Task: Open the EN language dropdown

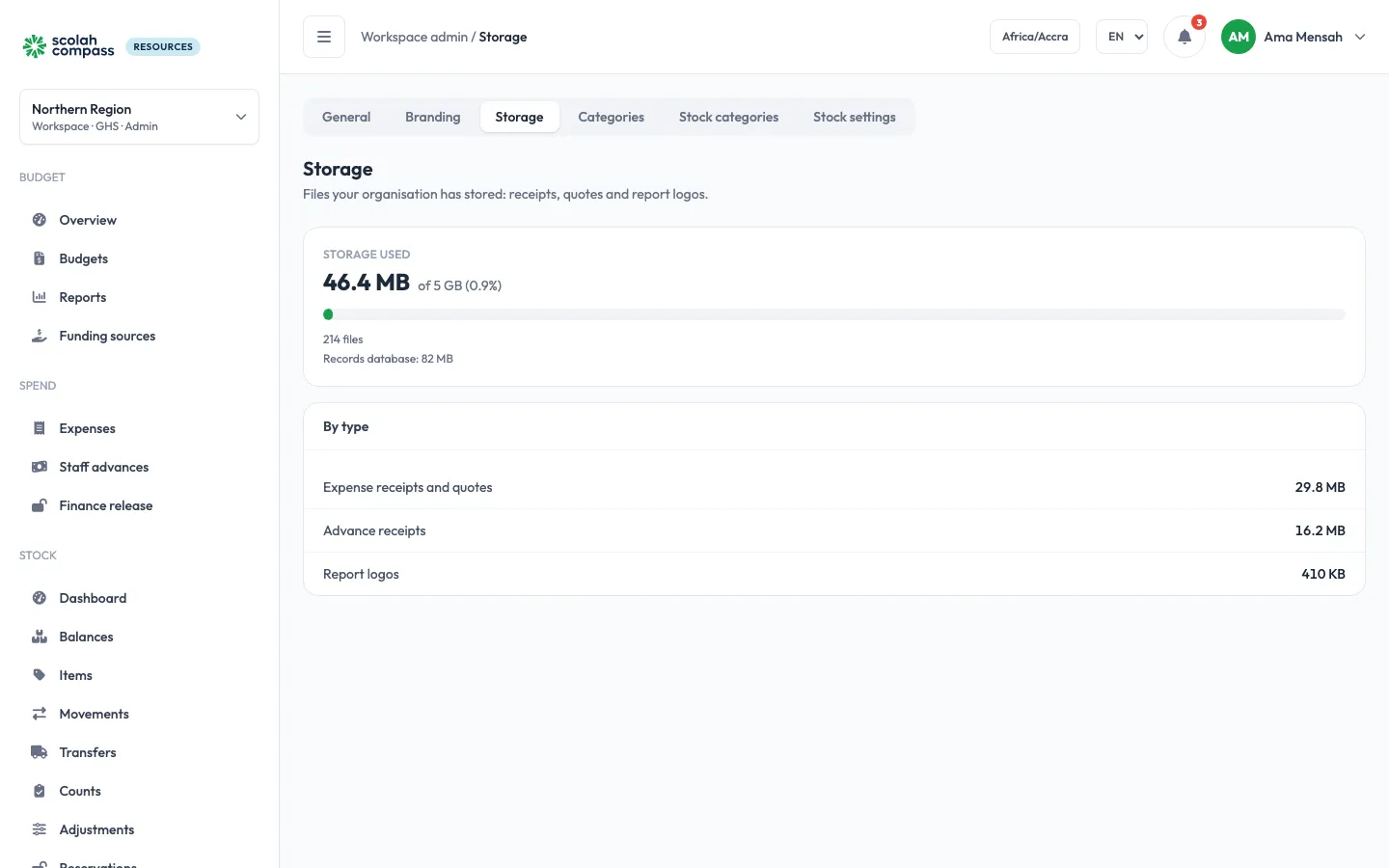Action: point(1122,37)
